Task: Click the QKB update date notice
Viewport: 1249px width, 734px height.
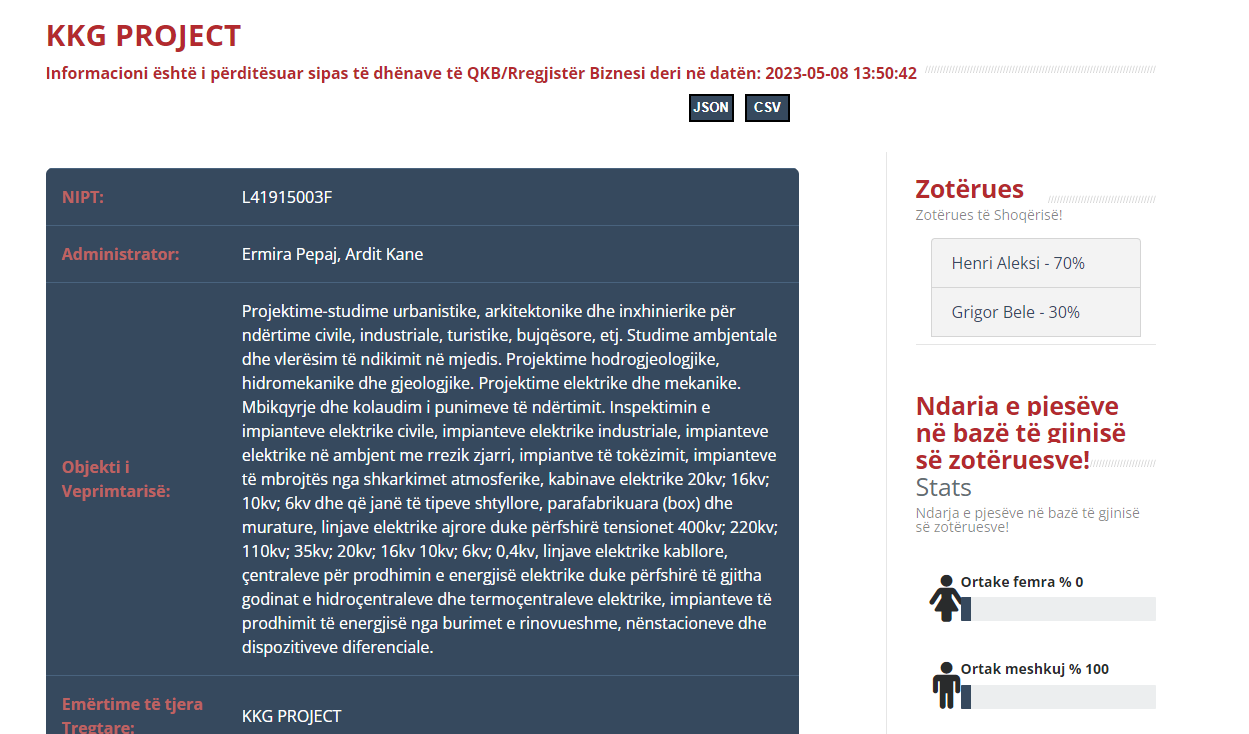Action: (x=481, y=73)
